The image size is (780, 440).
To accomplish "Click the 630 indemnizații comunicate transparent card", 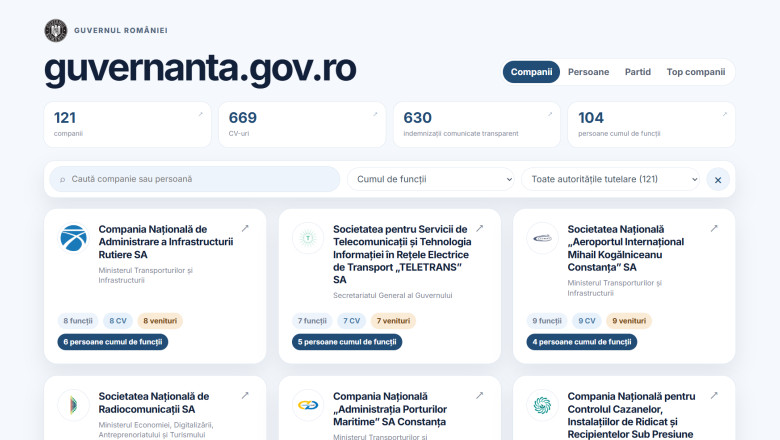I will [477, 125].
